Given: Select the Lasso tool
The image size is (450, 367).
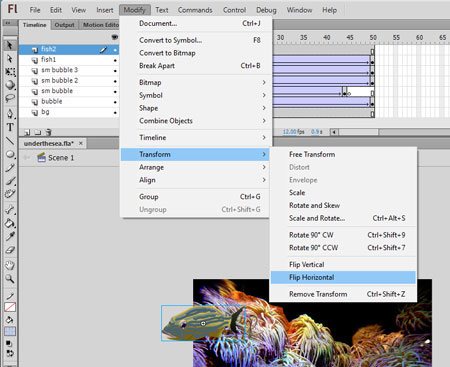Looking at the screenshot, I should pyautogui.click(x=10, y=98).
